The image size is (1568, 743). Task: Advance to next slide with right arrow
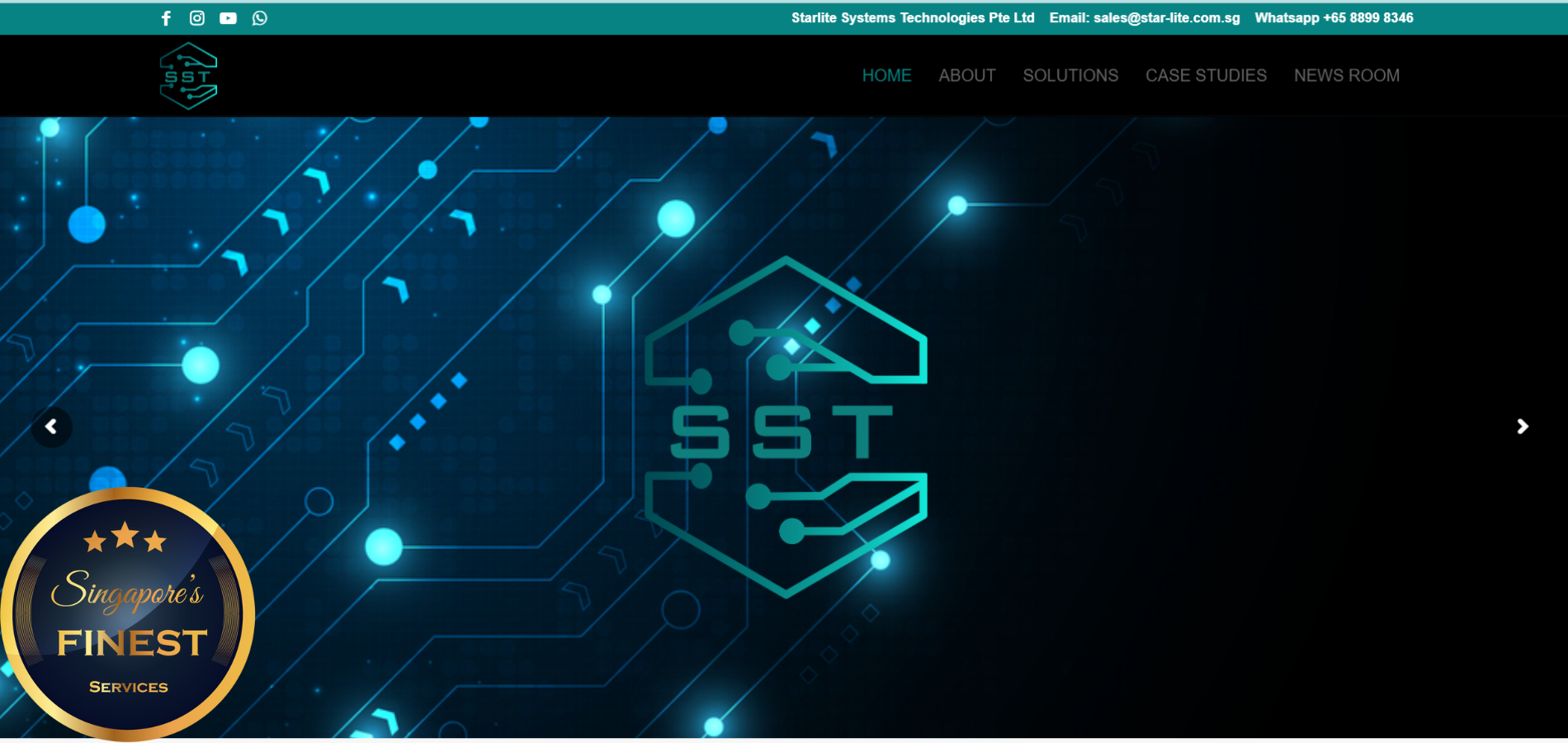(x=1523, y=427)
